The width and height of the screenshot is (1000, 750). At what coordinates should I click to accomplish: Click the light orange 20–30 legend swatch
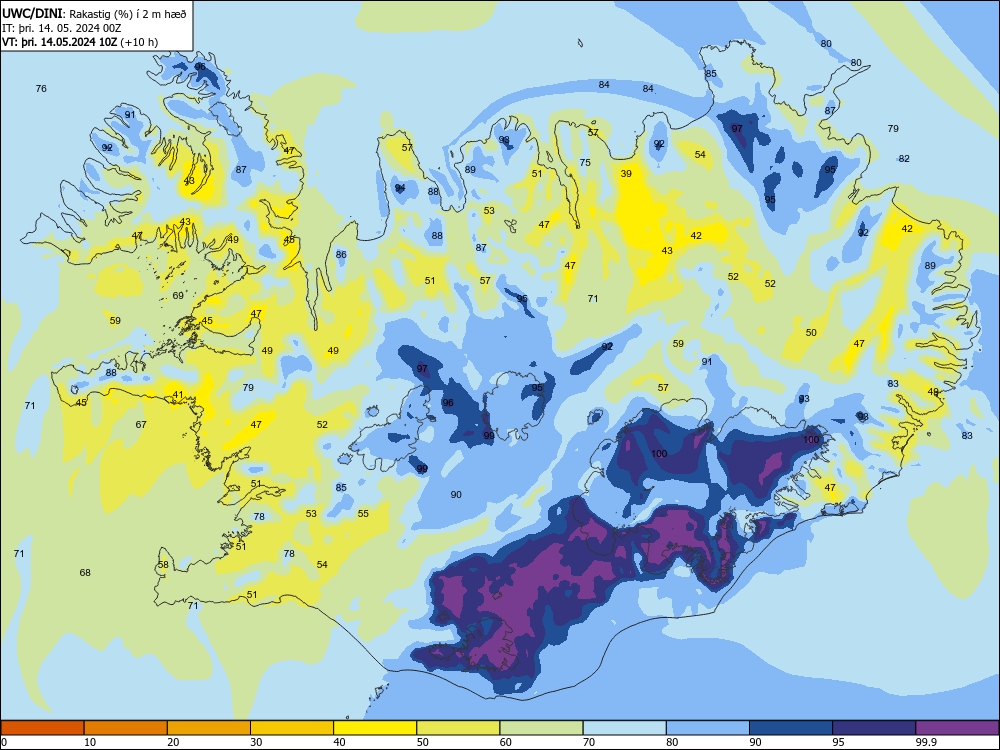point(209,728)
